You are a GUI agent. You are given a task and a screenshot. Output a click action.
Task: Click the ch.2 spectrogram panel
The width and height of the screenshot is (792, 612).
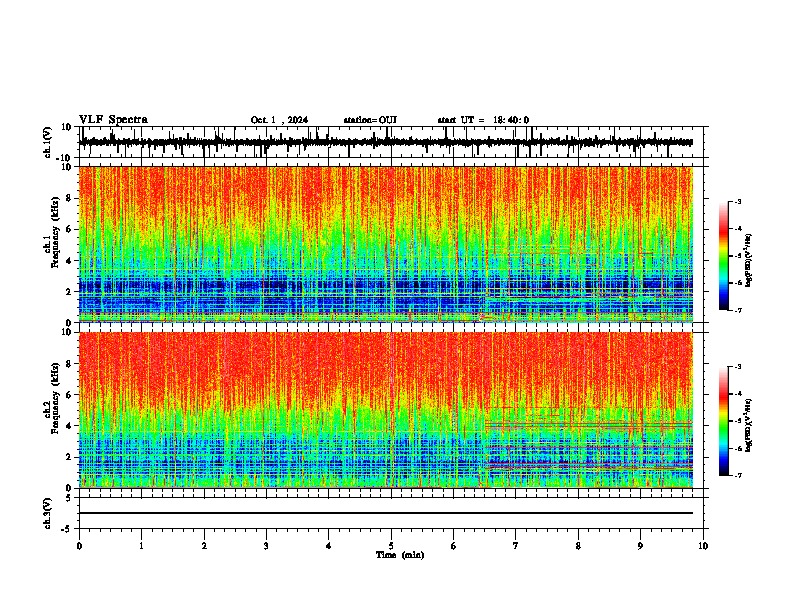pos(385,410)
